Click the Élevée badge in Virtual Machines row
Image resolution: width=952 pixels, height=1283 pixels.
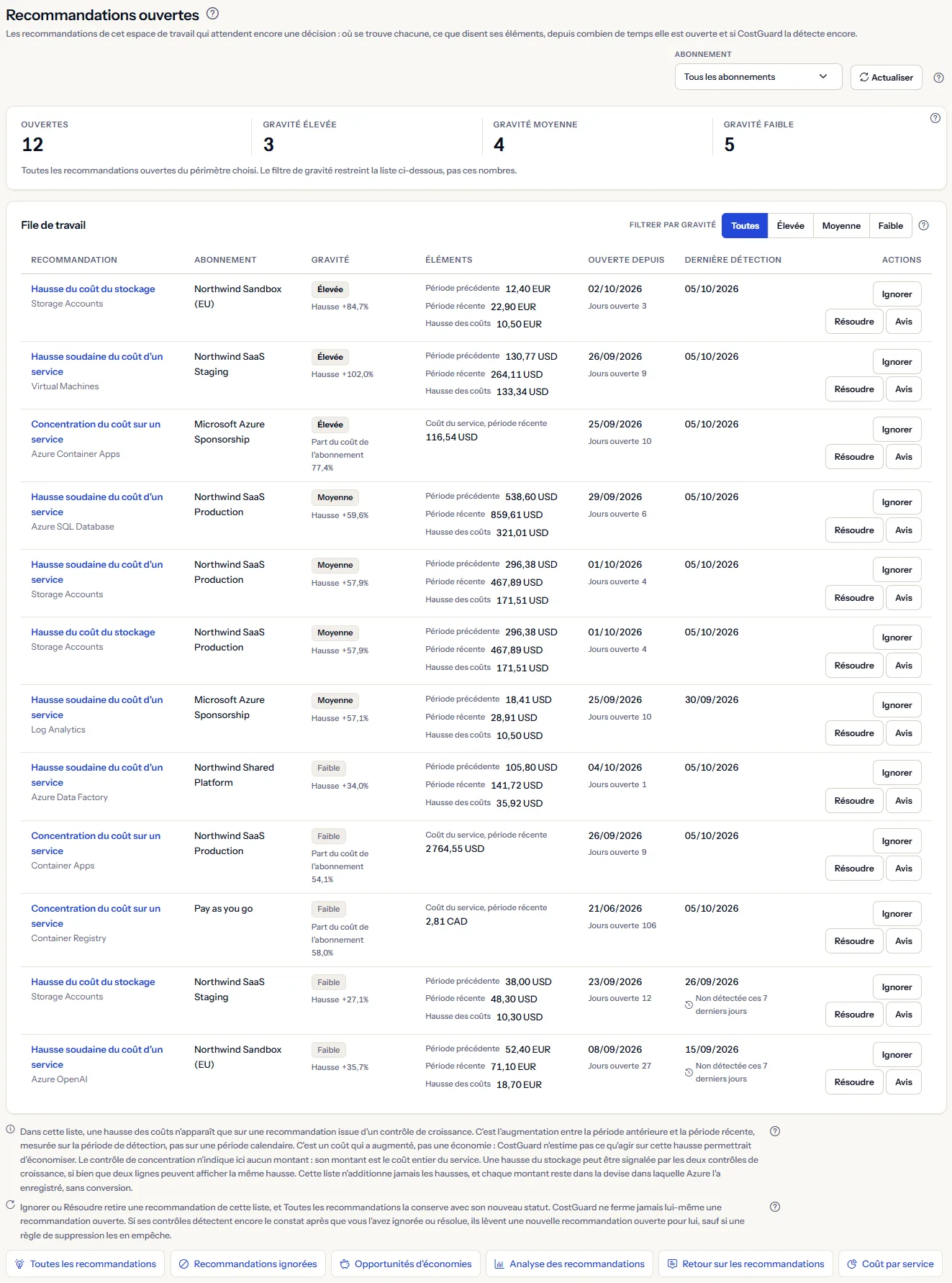(330, 357)
